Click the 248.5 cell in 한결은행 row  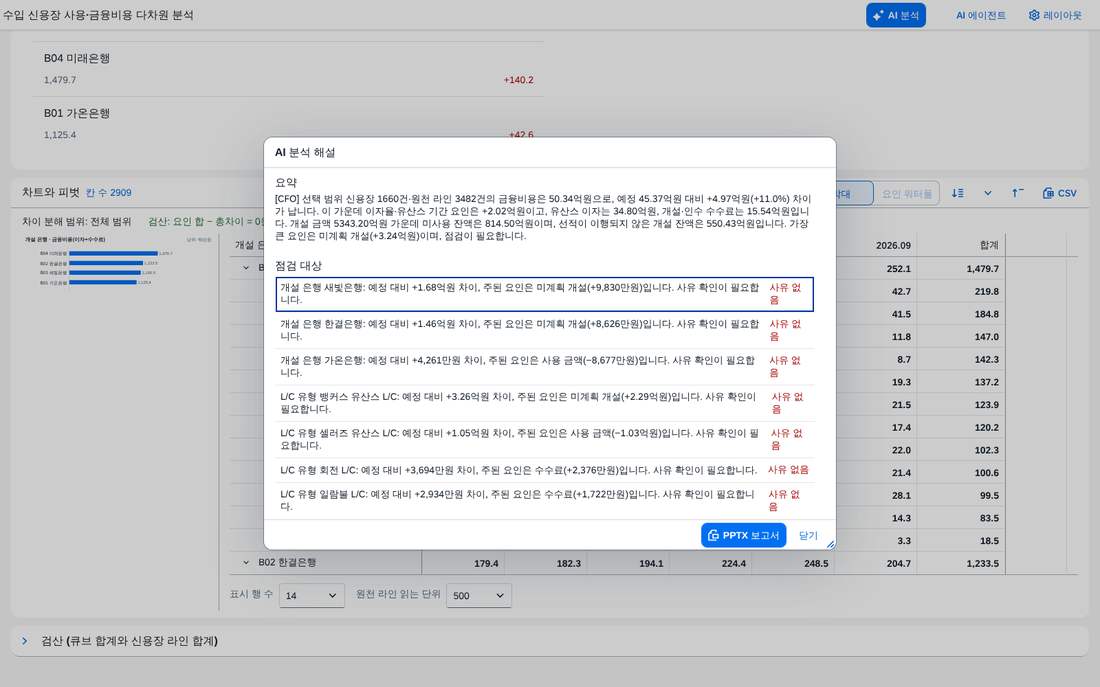tap(817, 563)
